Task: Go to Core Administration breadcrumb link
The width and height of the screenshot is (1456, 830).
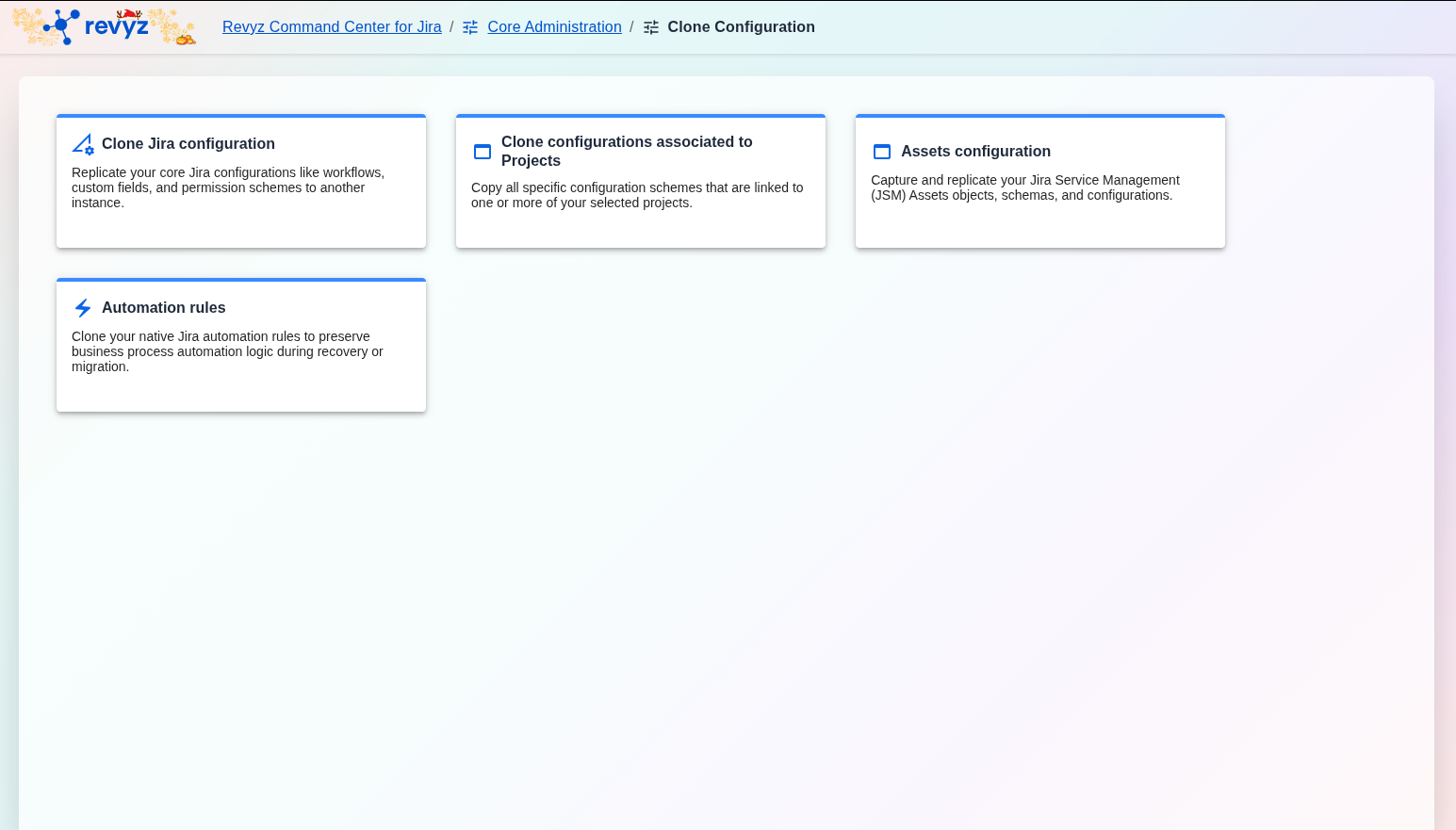Action: 554,27
